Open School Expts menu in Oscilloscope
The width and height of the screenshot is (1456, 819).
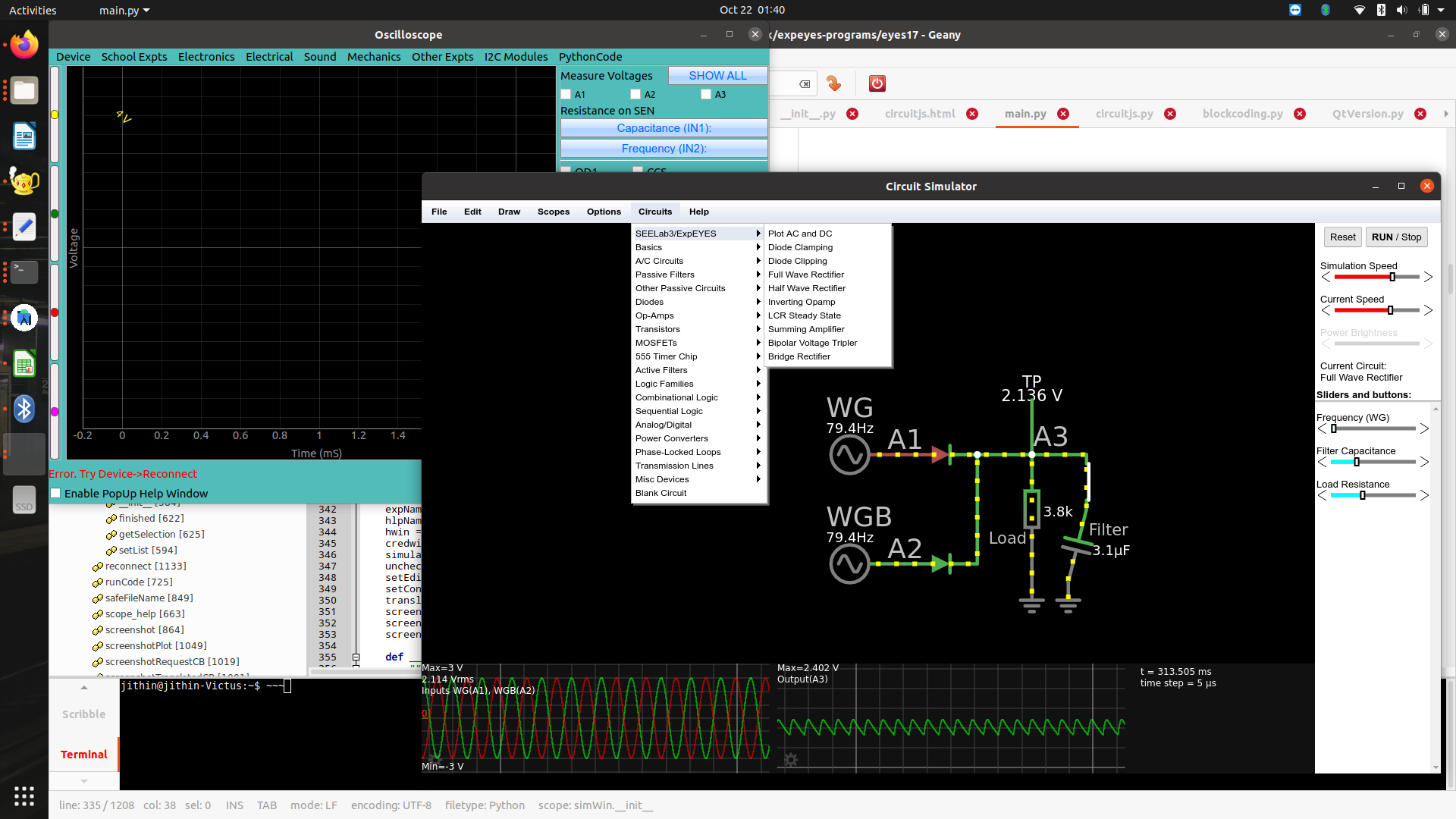tap(134, 57)
